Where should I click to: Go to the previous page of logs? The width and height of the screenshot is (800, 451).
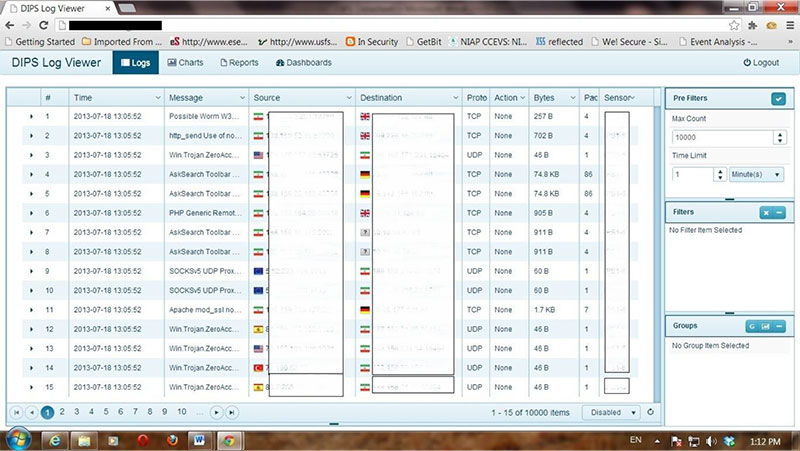point(32,412)
